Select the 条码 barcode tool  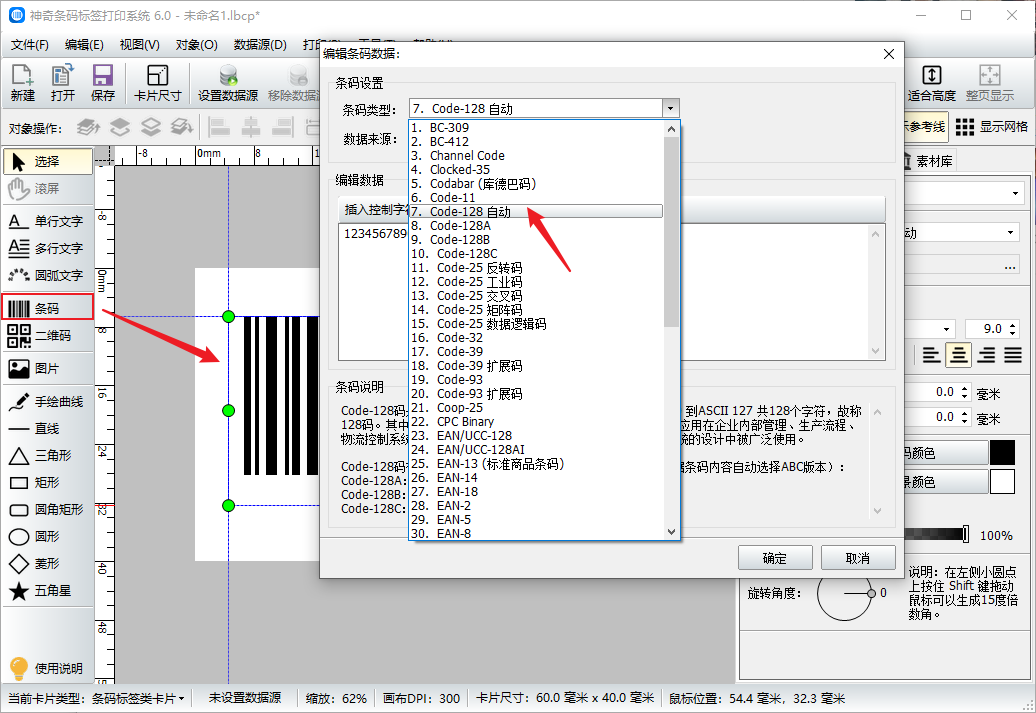click(48, 308)
